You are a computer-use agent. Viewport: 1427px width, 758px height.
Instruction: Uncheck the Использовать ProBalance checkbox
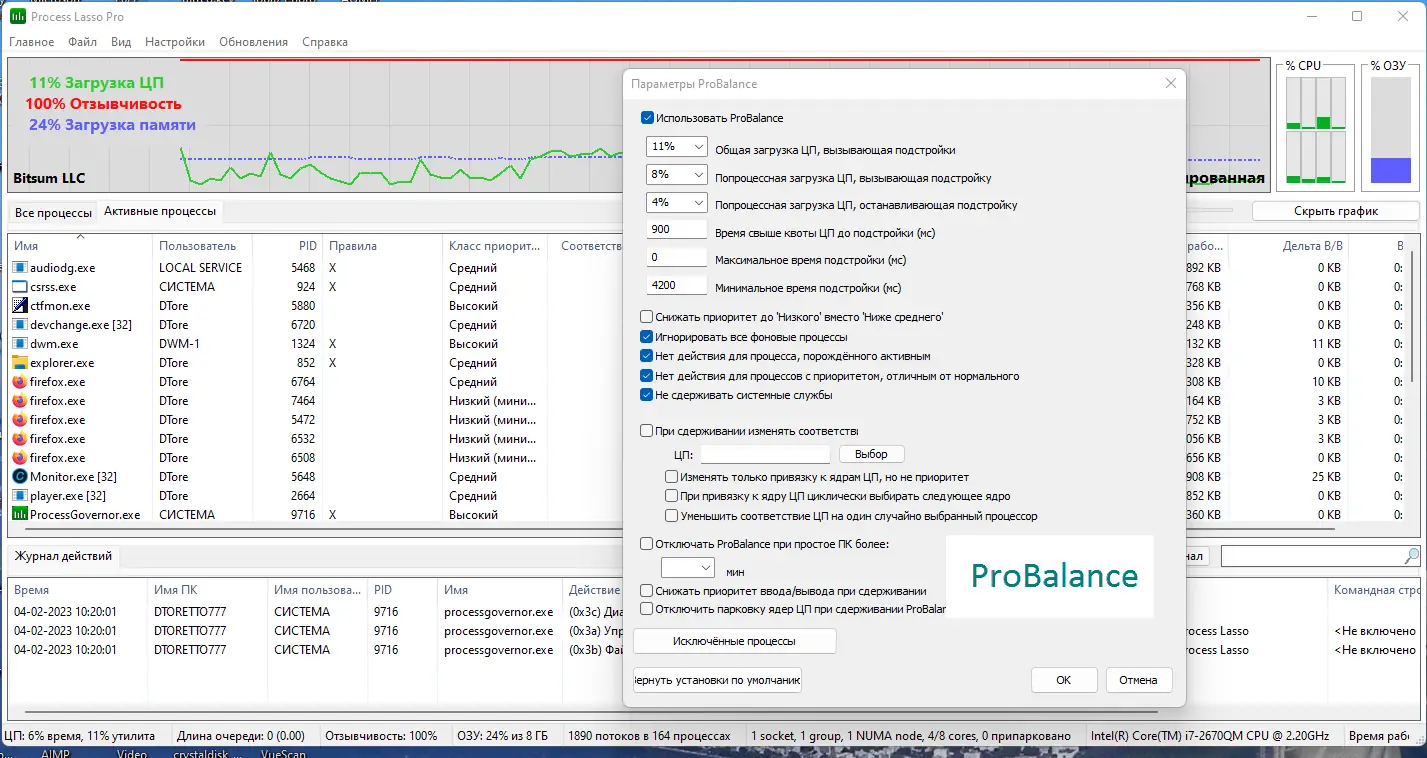click(x=647, y=118)
